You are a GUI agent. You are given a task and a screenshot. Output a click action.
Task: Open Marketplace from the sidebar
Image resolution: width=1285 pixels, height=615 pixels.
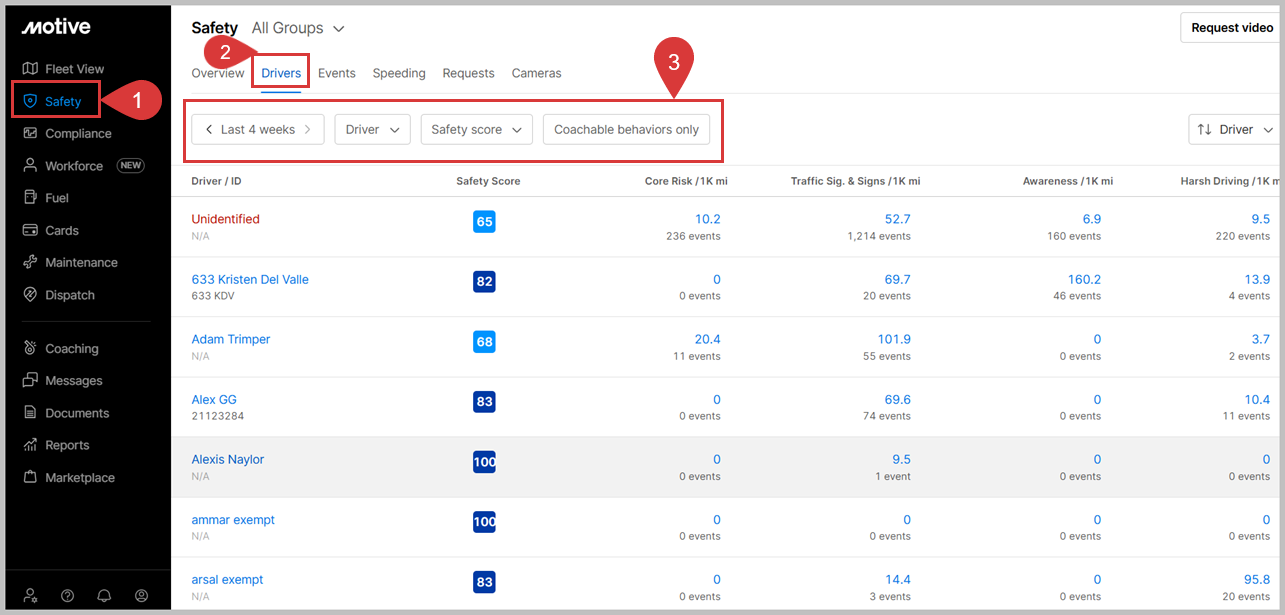(68, 477)
